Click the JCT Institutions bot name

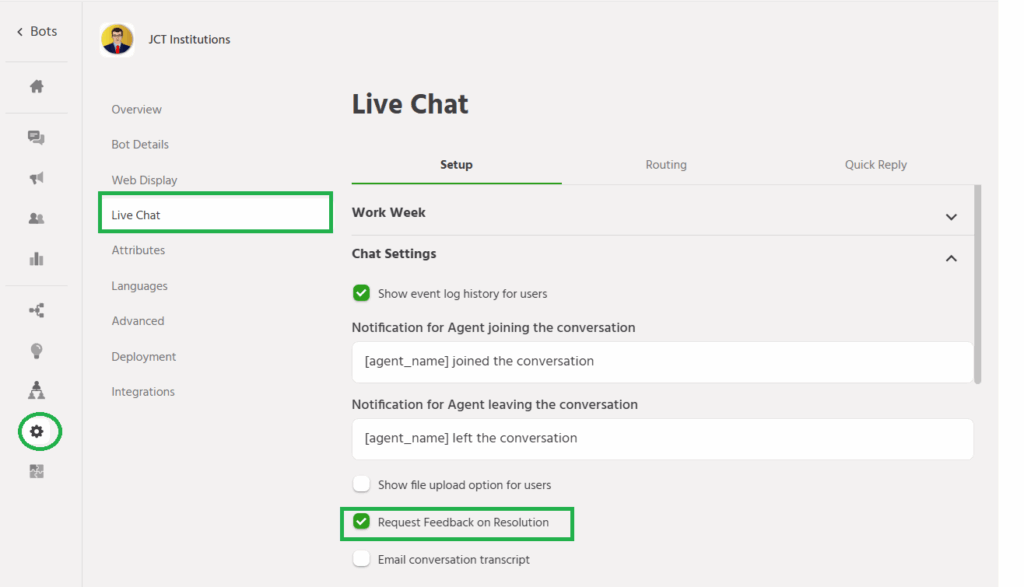[x=189, y=39]
